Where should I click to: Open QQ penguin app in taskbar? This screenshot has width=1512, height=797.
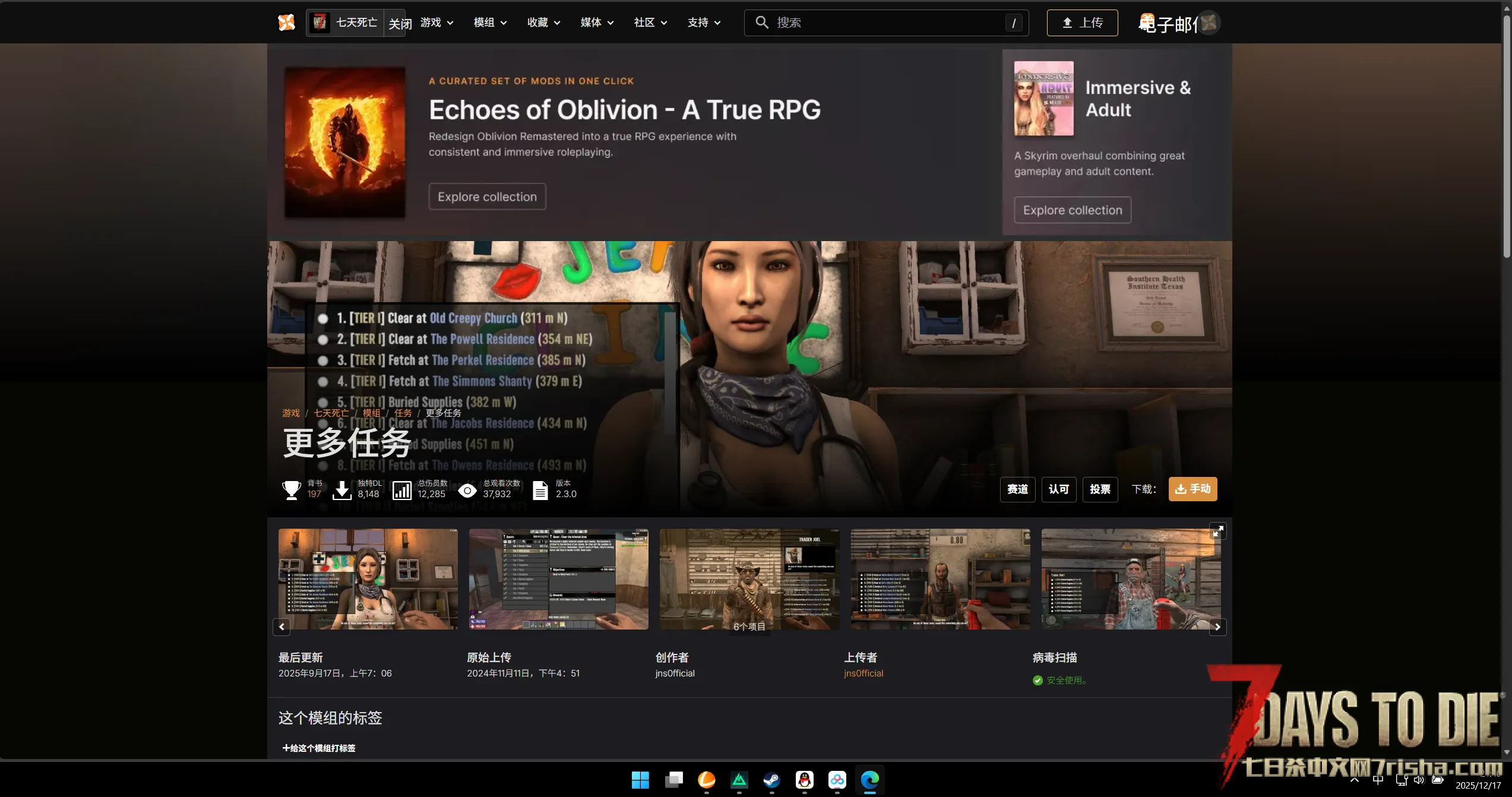[x=804, y=780]
